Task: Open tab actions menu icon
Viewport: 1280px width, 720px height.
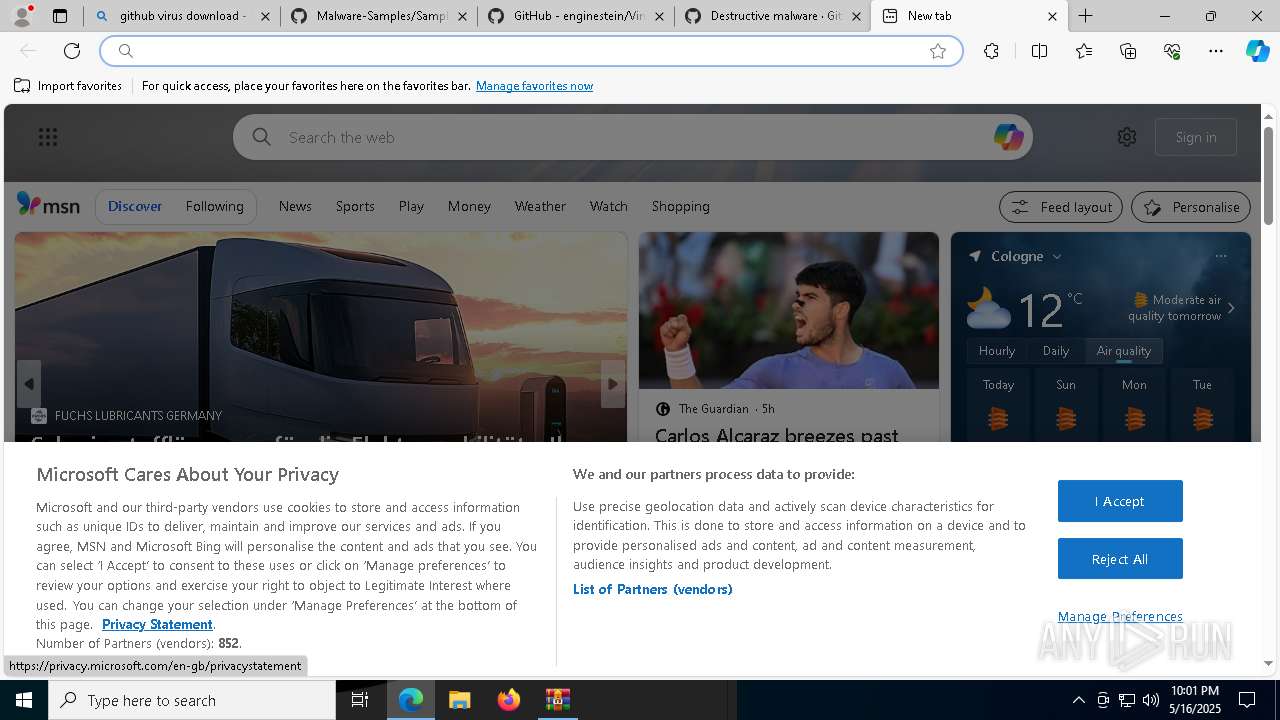Action: coord(60,16)
